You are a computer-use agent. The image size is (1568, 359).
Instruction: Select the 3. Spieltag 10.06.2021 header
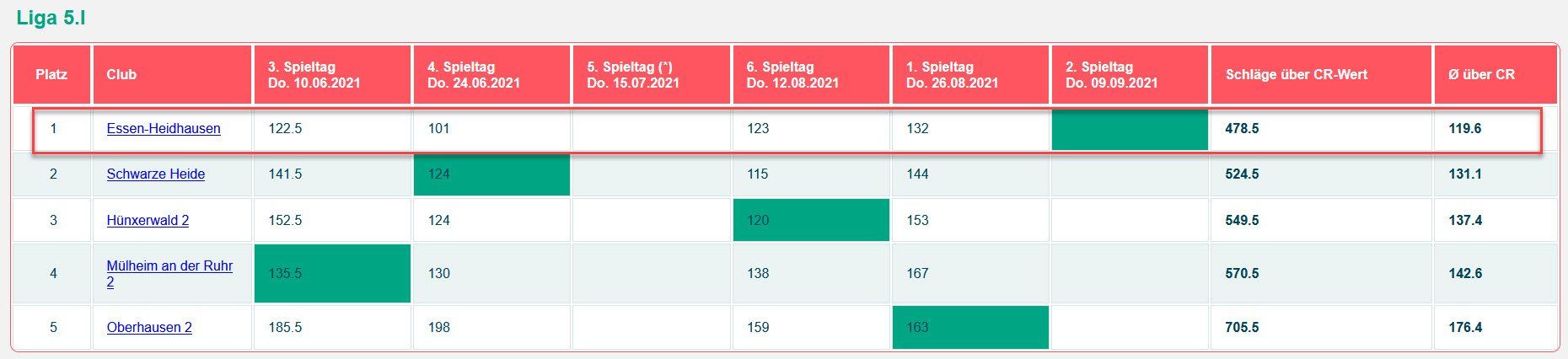coord(314,75)
